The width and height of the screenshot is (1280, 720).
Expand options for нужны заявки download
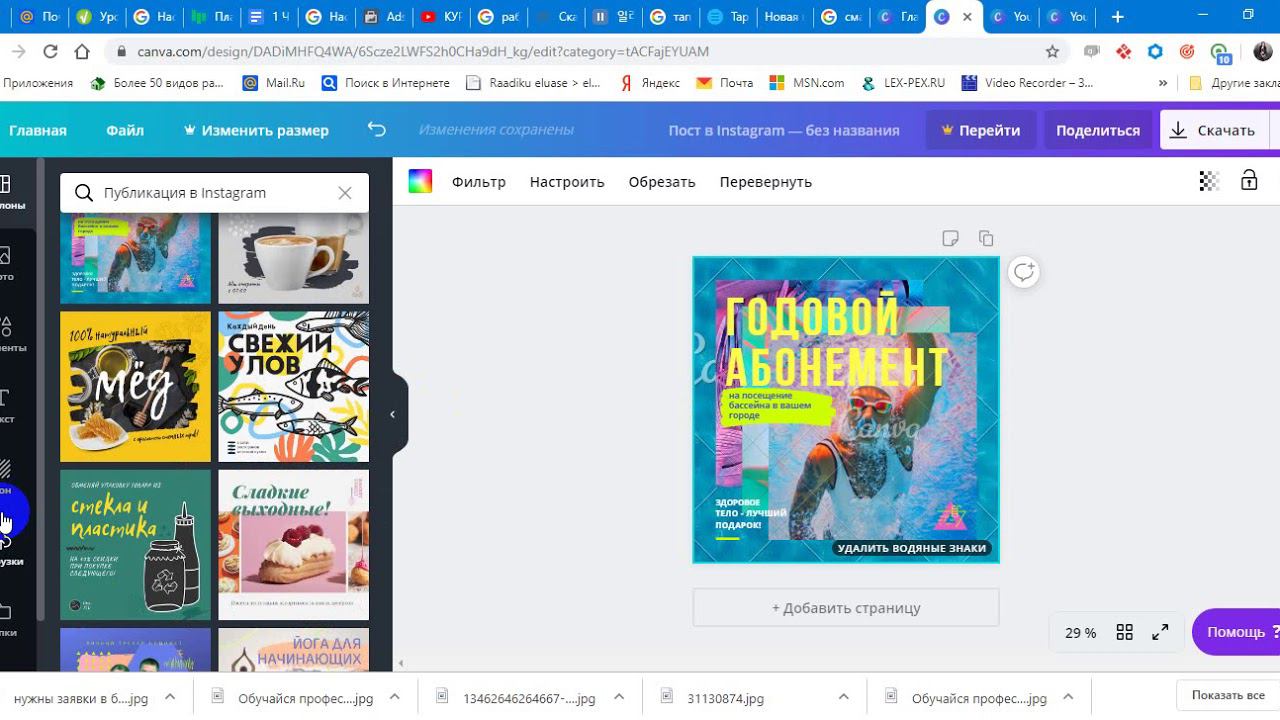[170, 697]
